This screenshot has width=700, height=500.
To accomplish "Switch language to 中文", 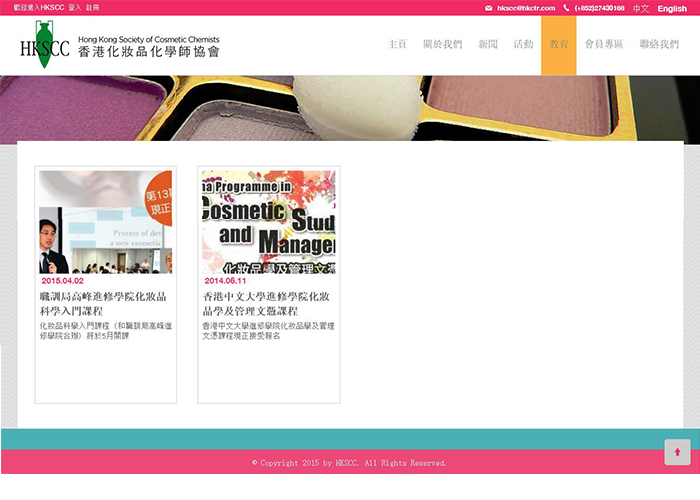I will [x=641, y=8].
